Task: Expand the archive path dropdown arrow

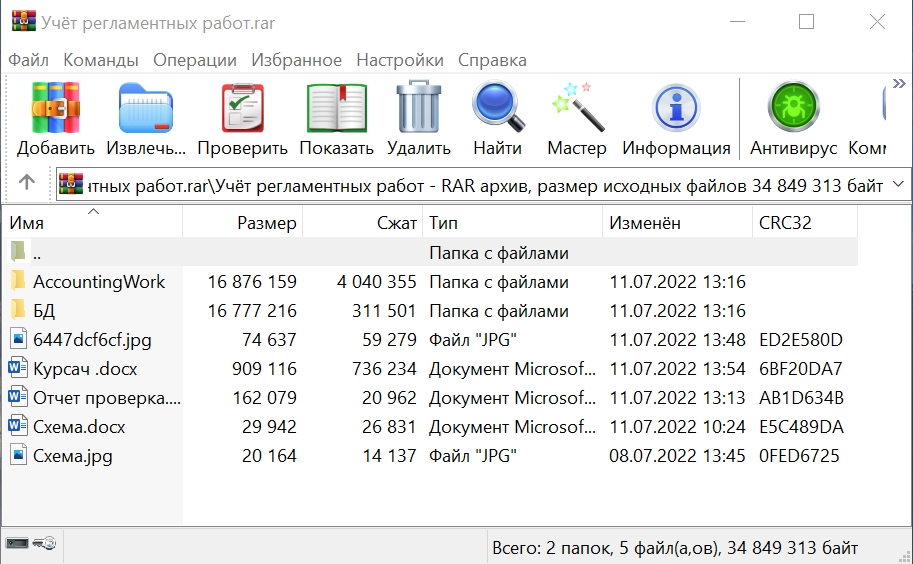Action: (x=896, y=184)
